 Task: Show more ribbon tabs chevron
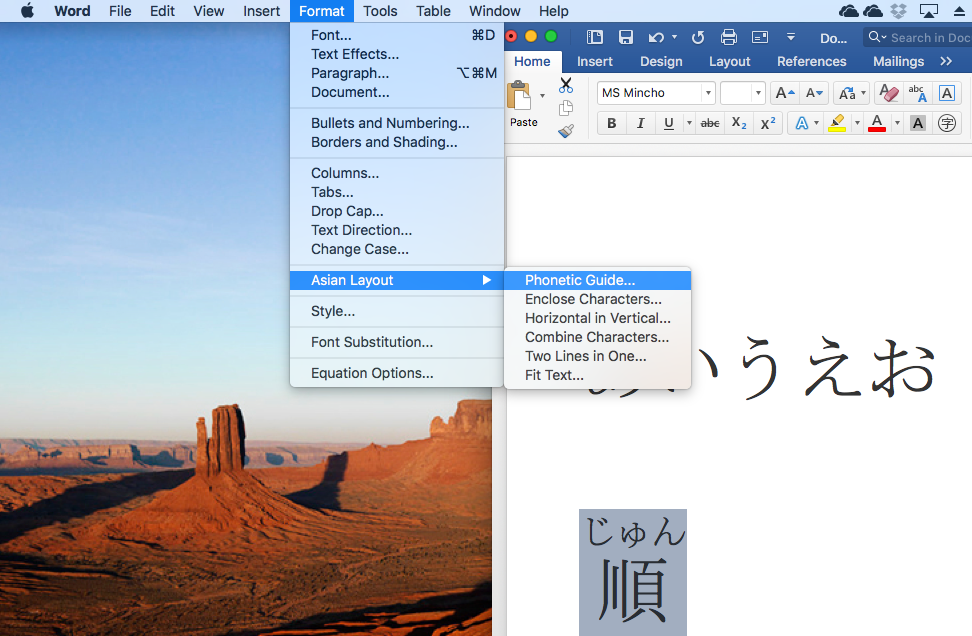[x=945, y=61]
